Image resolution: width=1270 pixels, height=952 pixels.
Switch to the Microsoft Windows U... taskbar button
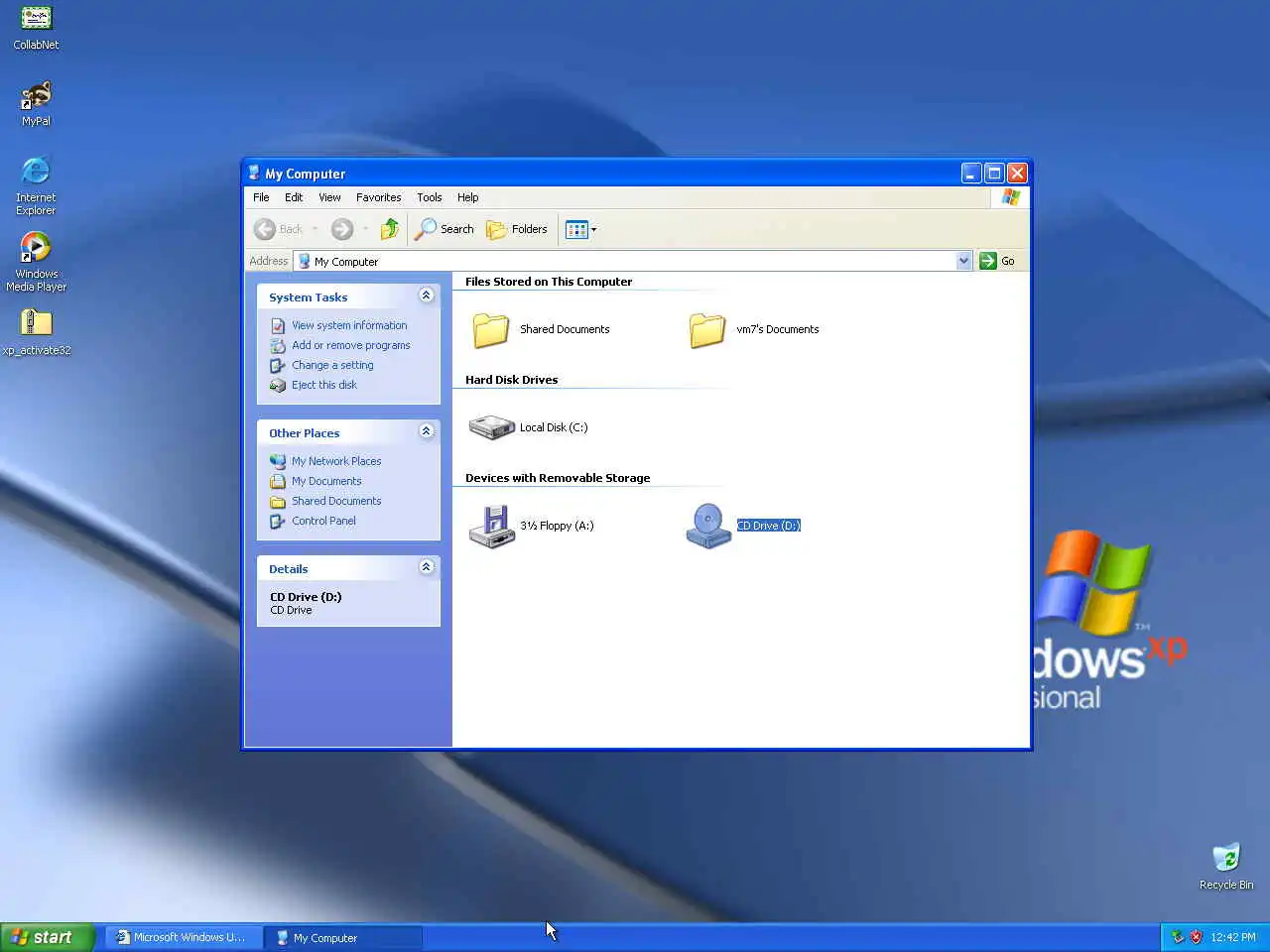click(x=184, y=937)
